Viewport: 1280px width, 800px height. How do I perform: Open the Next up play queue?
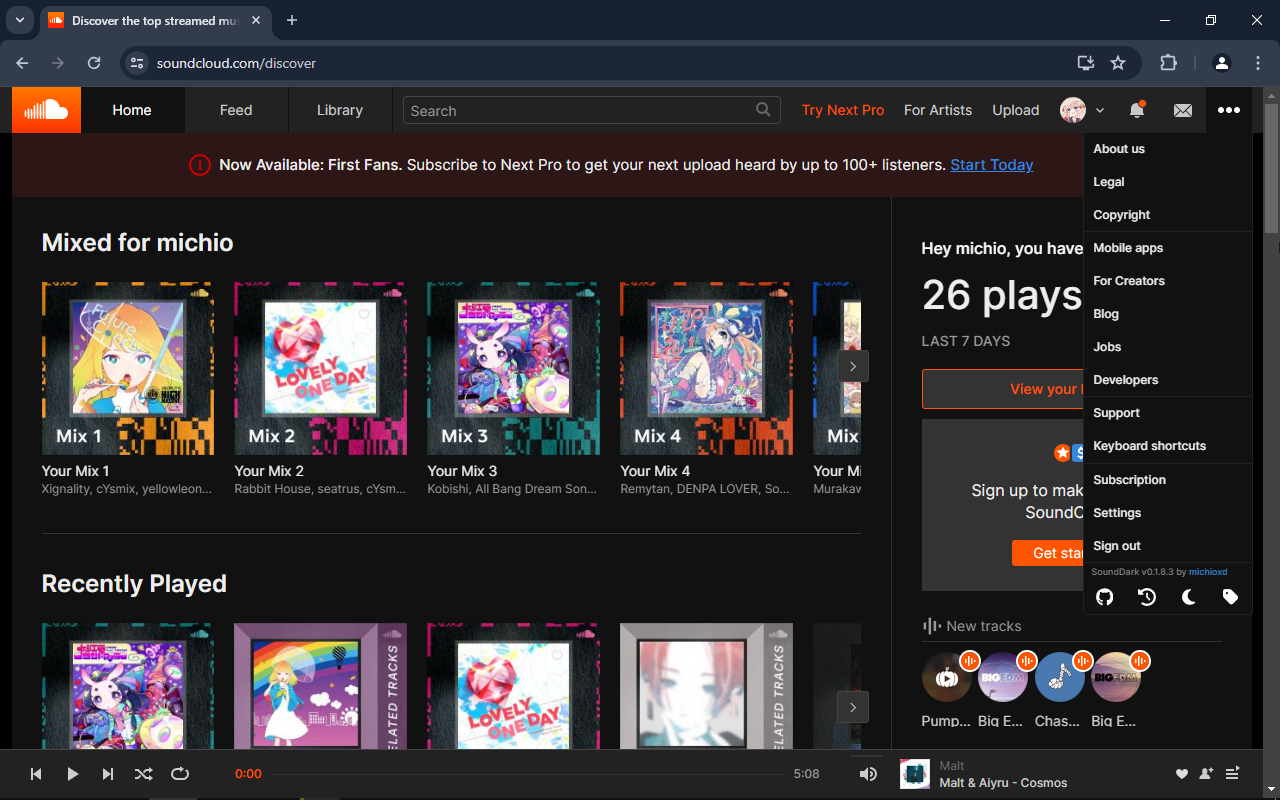1233,773
